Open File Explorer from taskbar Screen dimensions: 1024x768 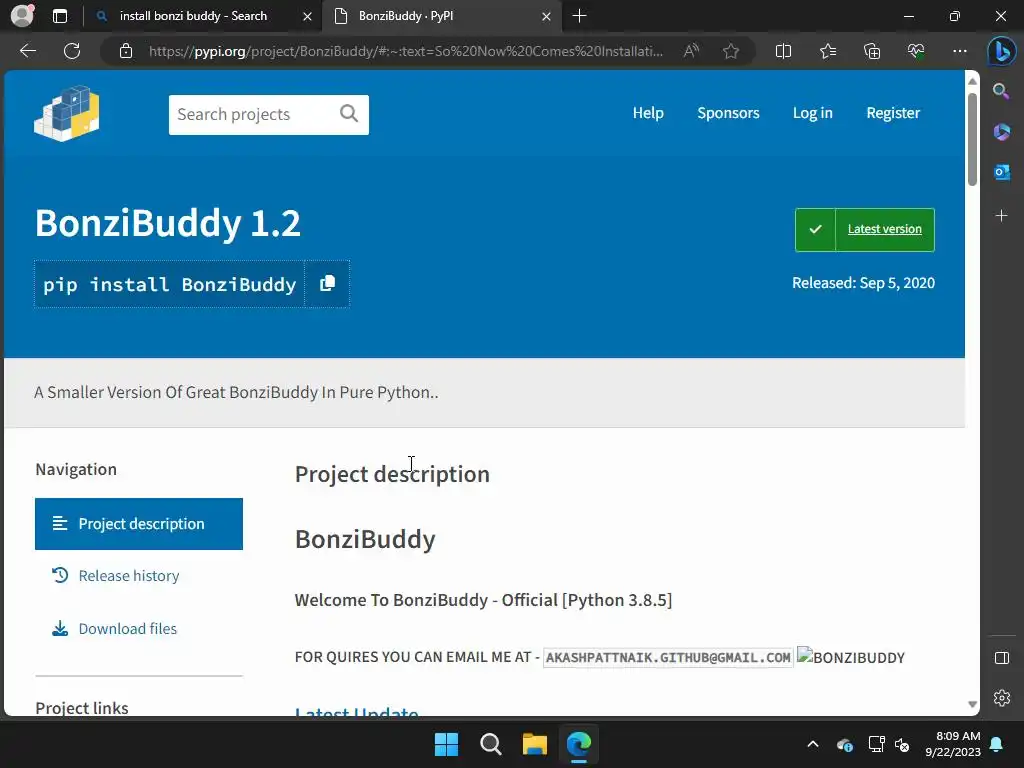[x=534, y=744]
